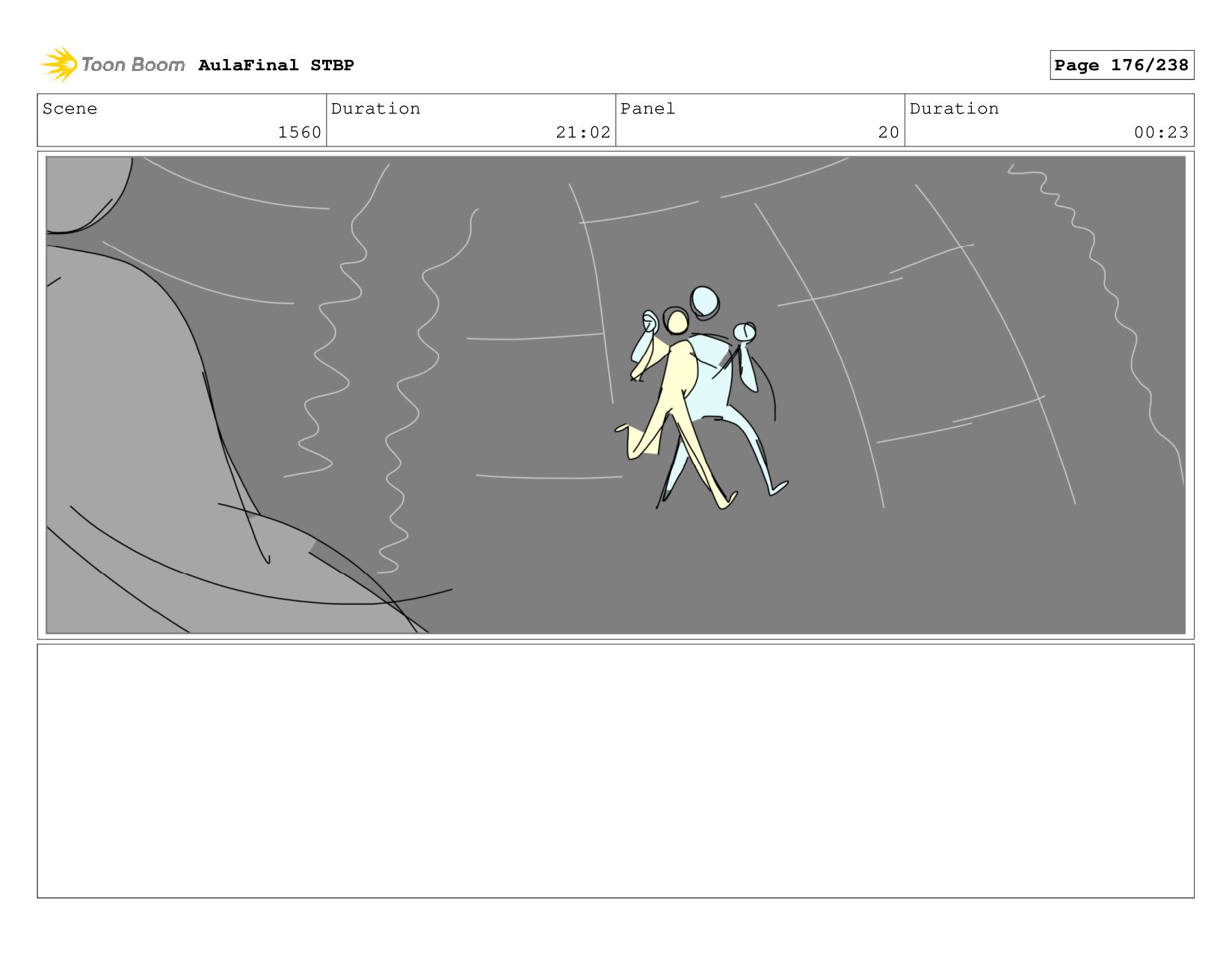
Task: Select the scene number '1560'
Action: (299, 132)
